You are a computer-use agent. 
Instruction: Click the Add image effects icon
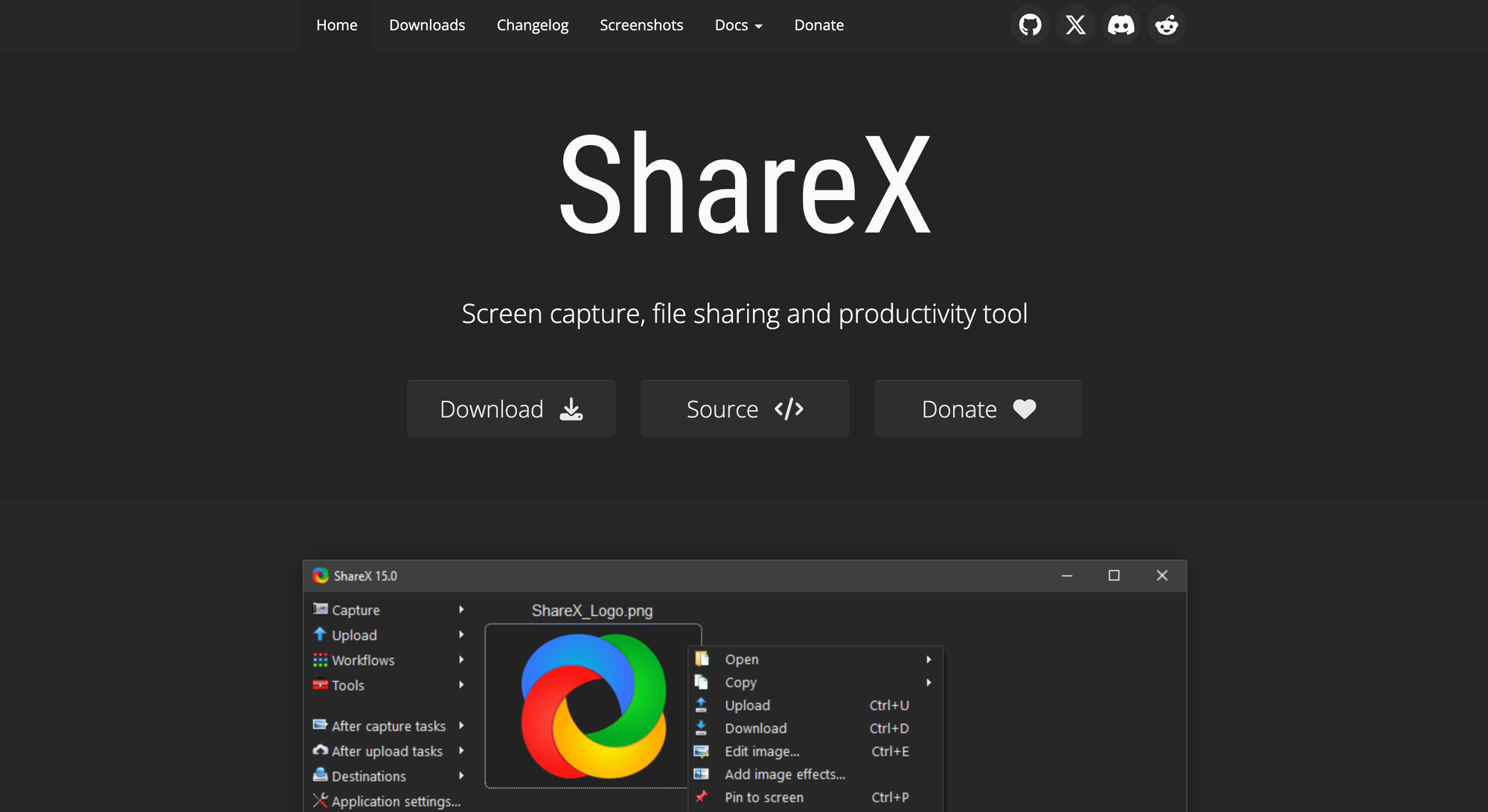(702, 774)
